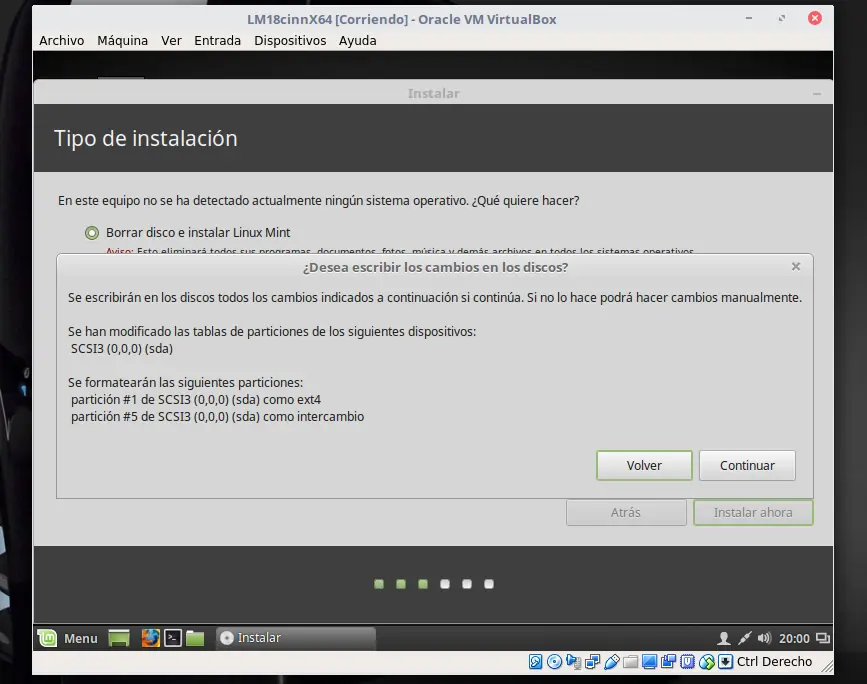Click the audio devices status icon

(x=573, y=661)
